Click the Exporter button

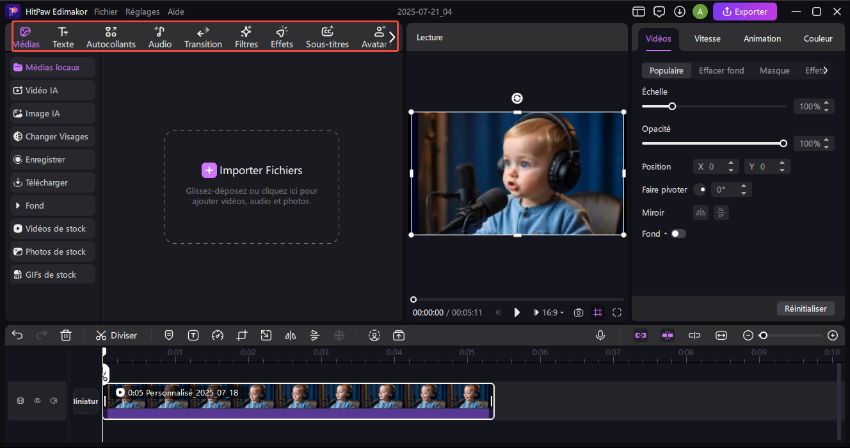click(745, 11)
